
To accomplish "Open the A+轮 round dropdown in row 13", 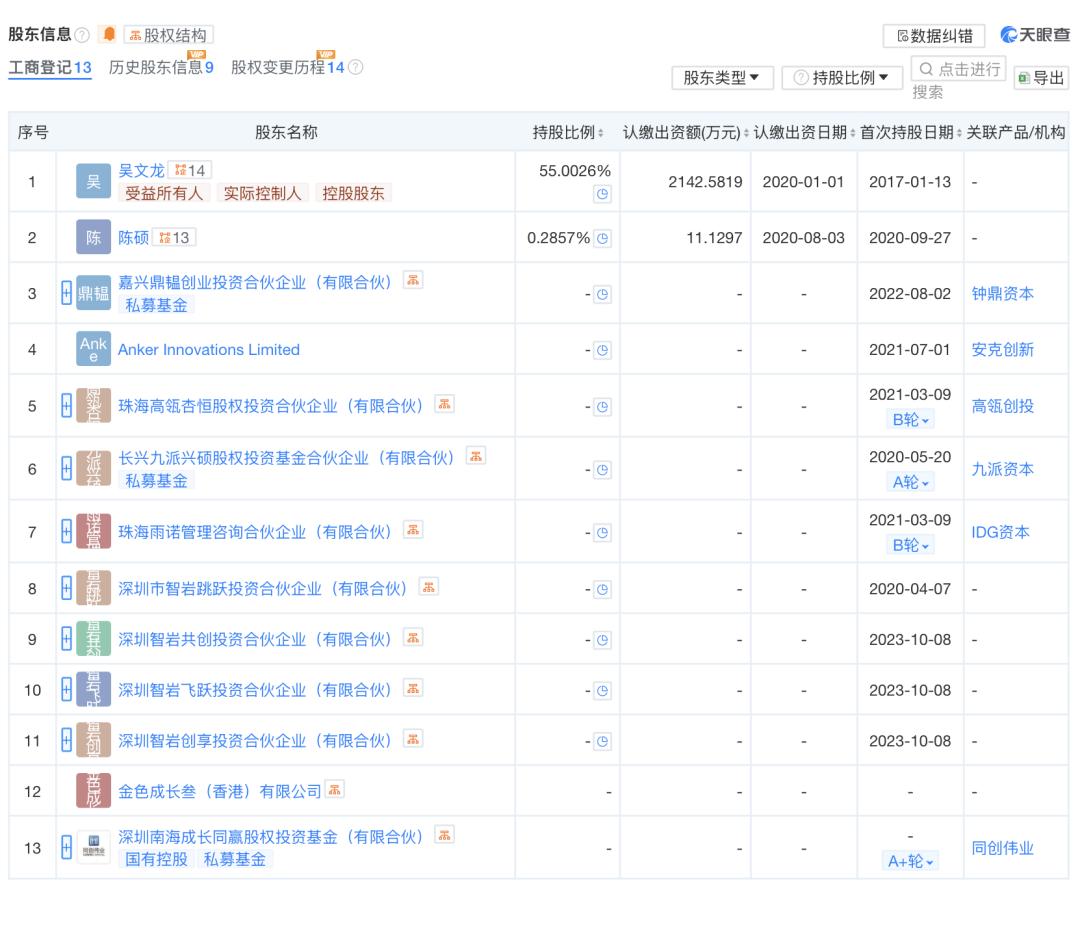I will (910, 861).
